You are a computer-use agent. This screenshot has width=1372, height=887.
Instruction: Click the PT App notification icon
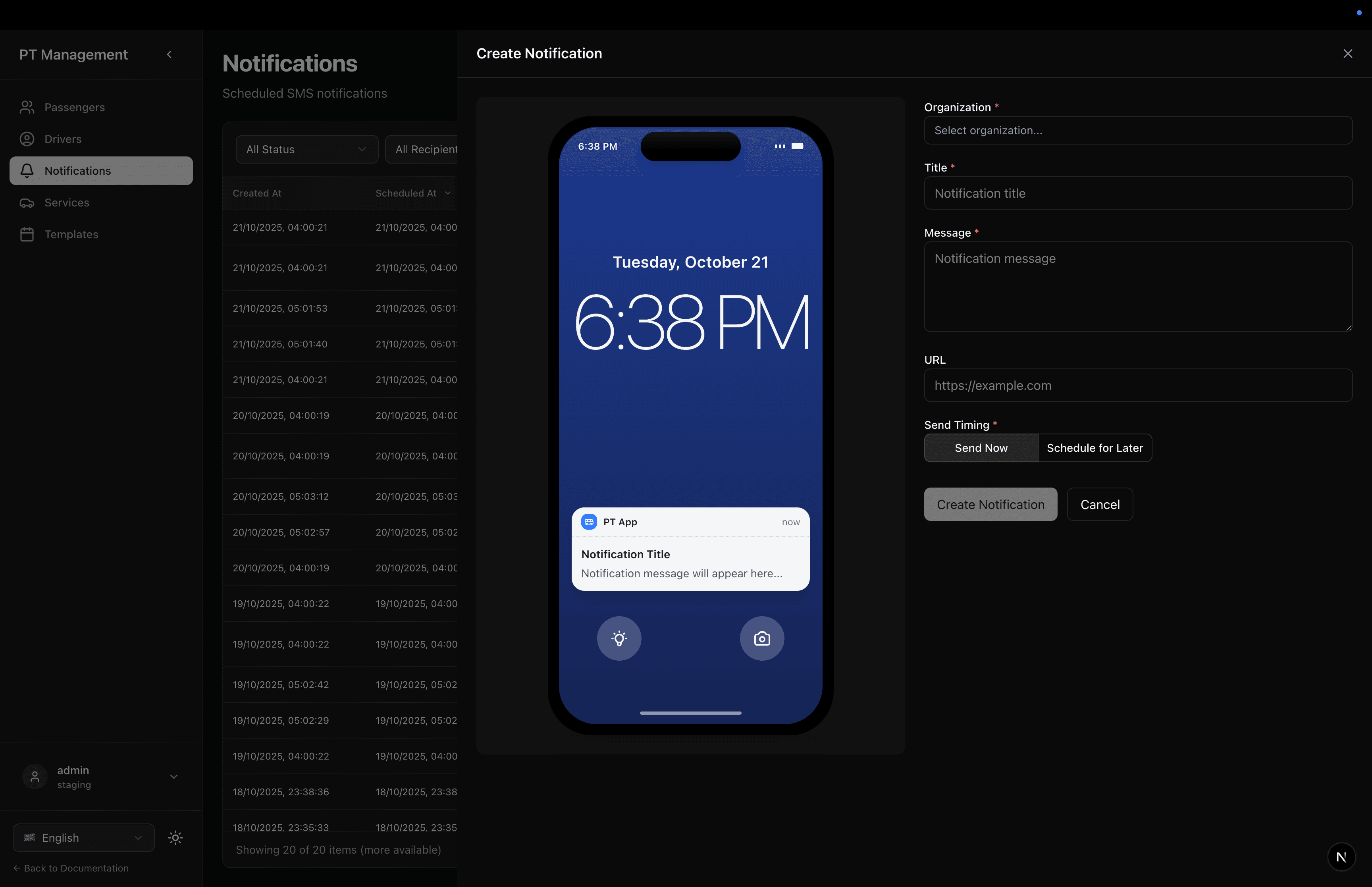[x=589, y=522]
